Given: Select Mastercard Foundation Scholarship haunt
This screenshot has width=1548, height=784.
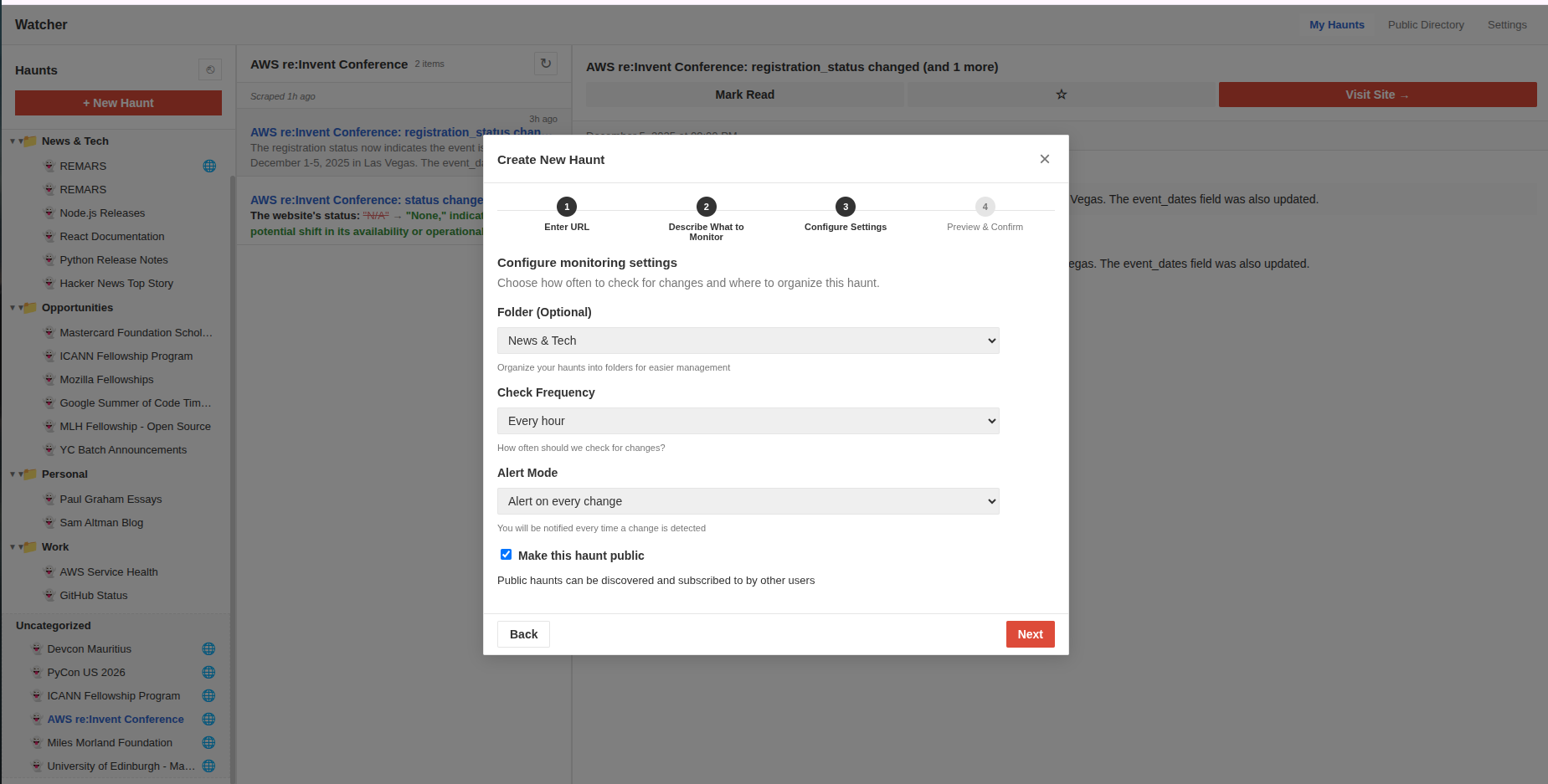Looking at the screenshot, I should [136, 332].
